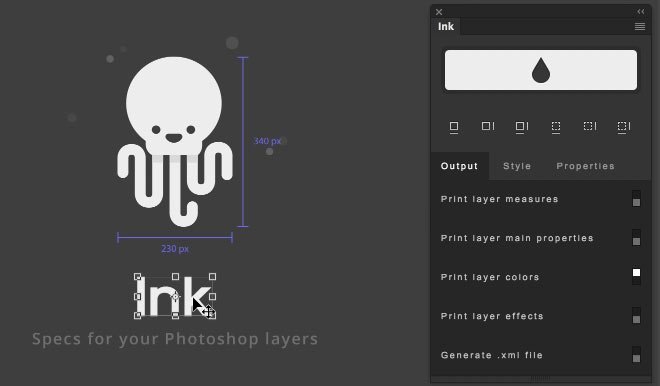Click the ink drop document button
This screenshot has height=386, width=660.
540,70
